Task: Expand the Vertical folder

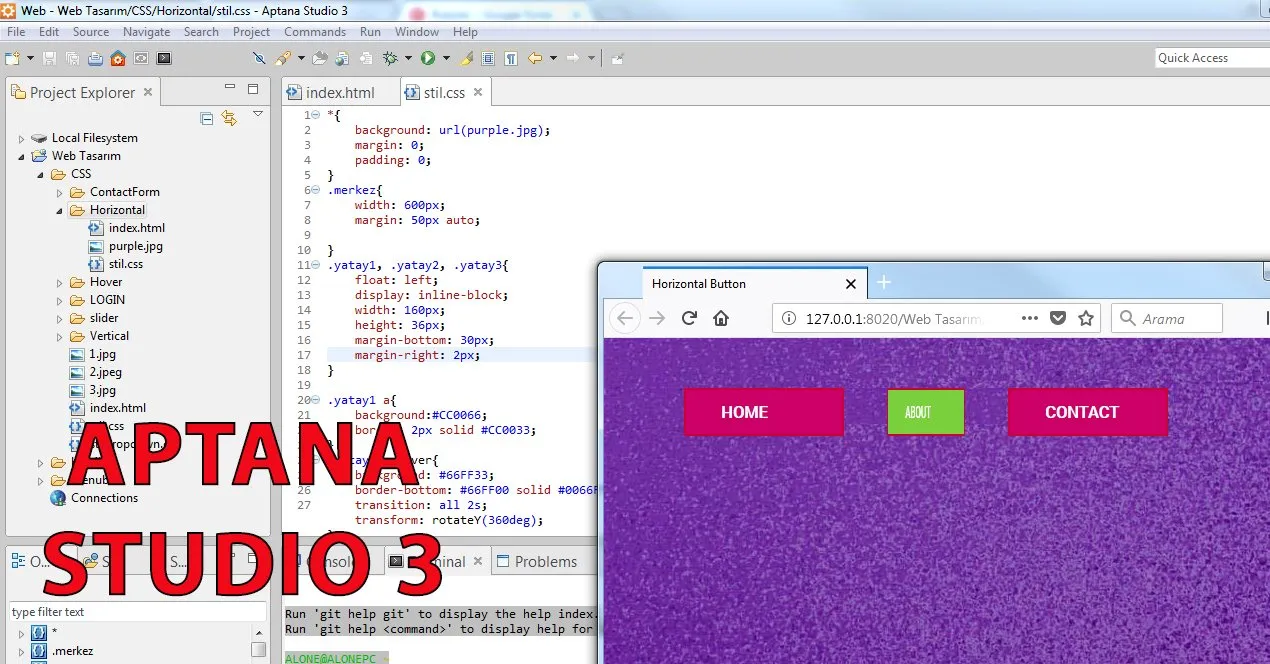Action: pos(59,336)
